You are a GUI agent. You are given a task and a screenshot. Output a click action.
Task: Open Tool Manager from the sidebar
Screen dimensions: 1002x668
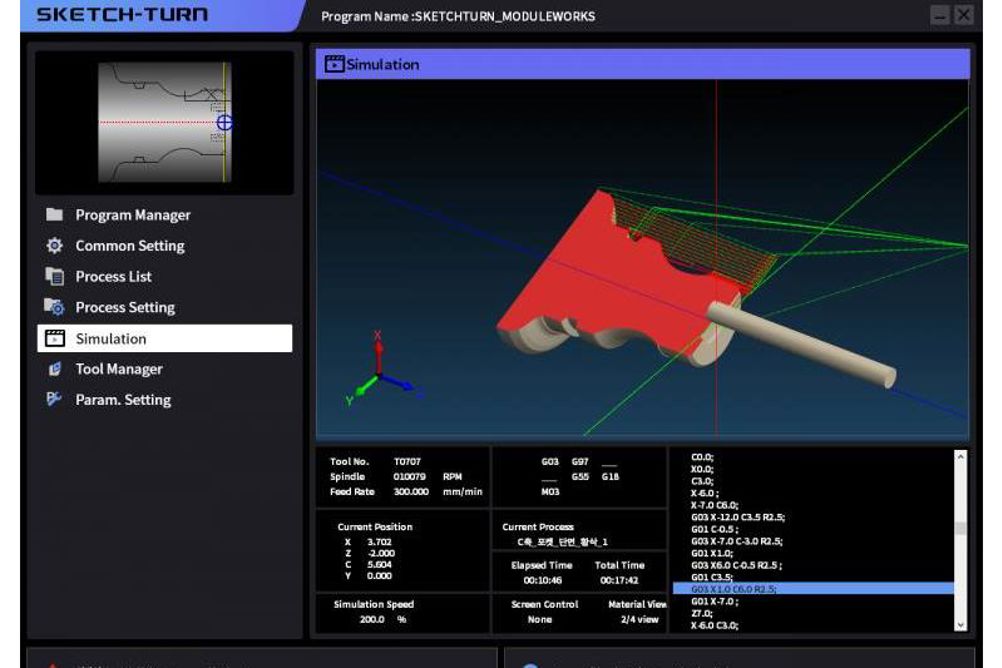165,369
